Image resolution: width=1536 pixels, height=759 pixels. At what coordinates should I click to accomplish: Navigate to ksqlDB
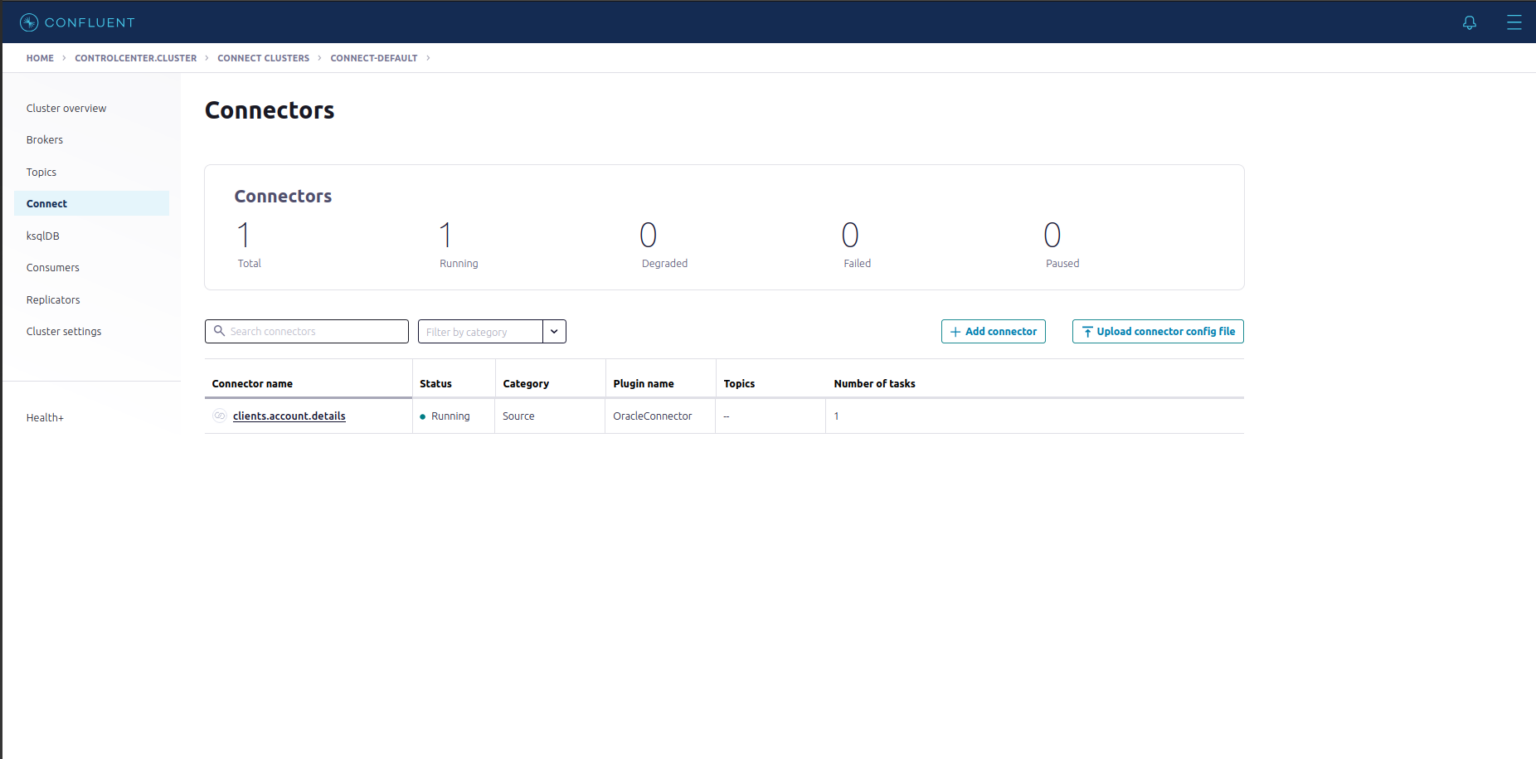coord(42,235)
